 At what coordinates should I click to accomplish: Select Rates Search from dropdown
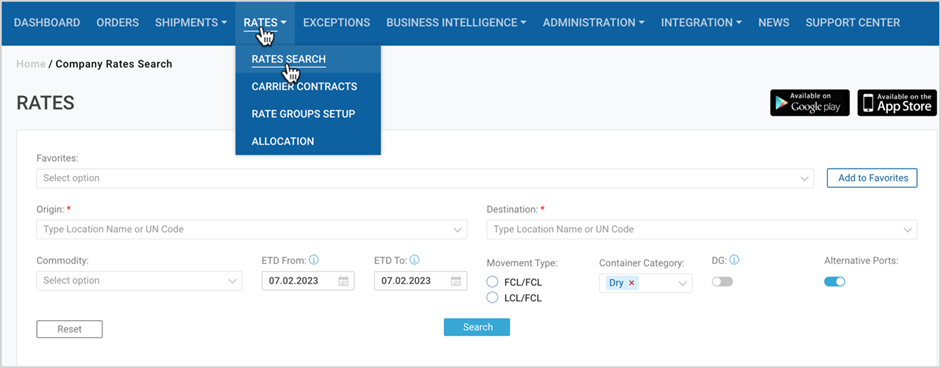click(x=308, y=59)
